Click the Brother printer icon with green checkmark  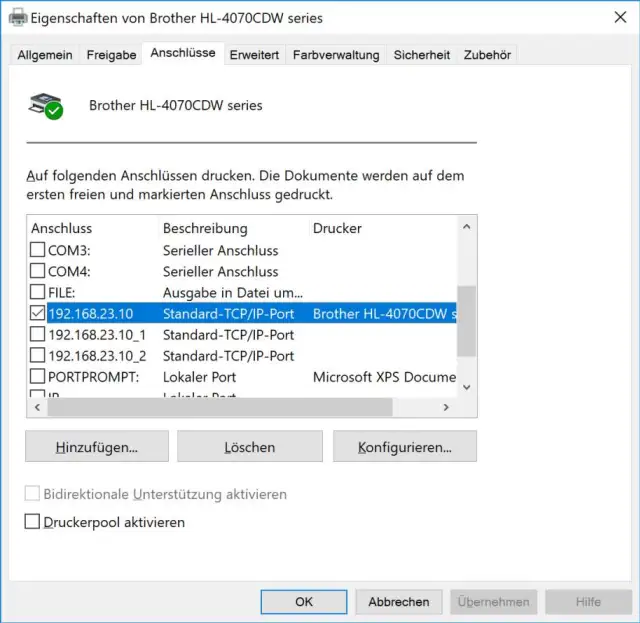46,106
